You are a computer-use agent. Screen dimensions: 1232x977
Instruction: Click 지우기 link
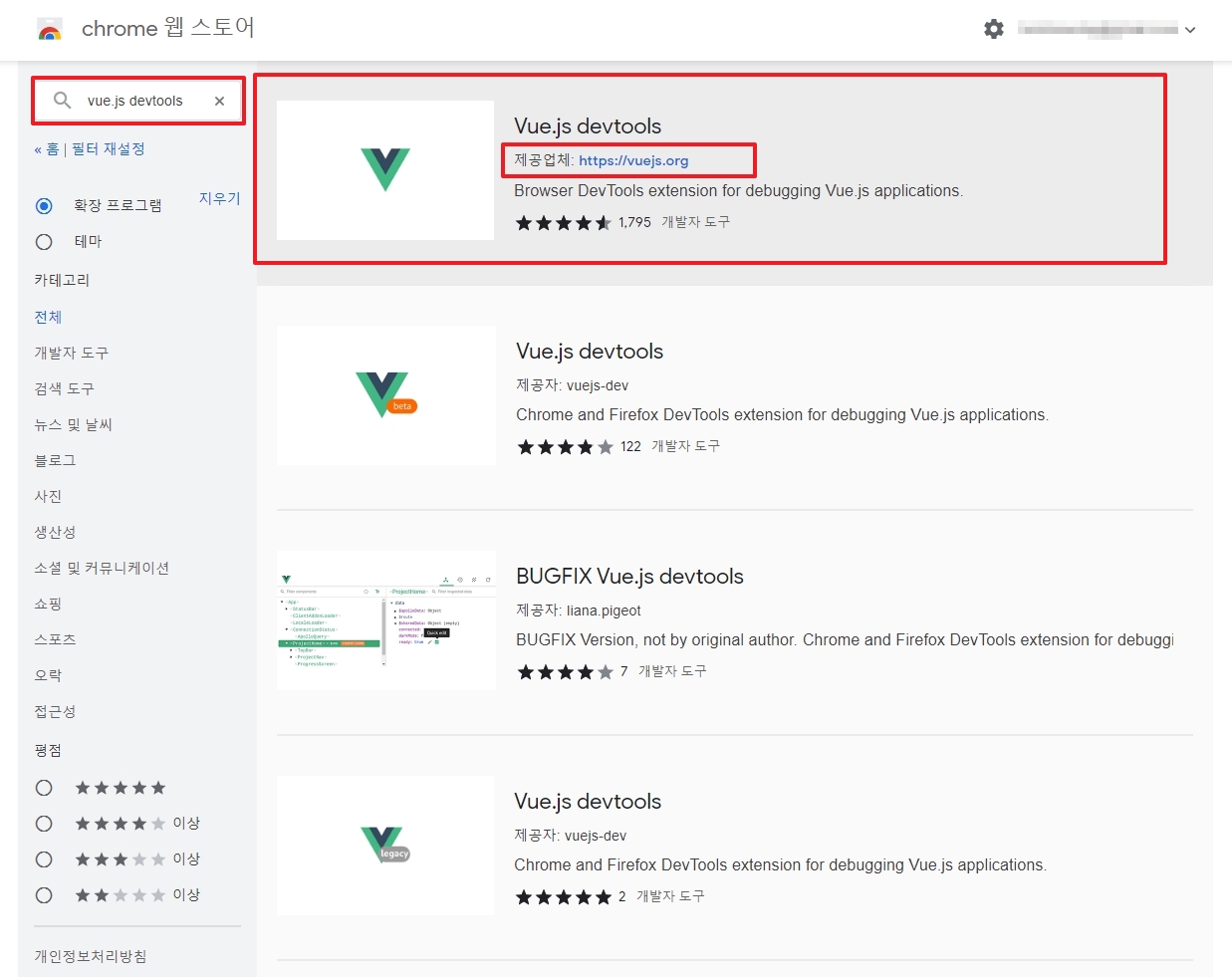pyautogui.click(x=220, y=198)
